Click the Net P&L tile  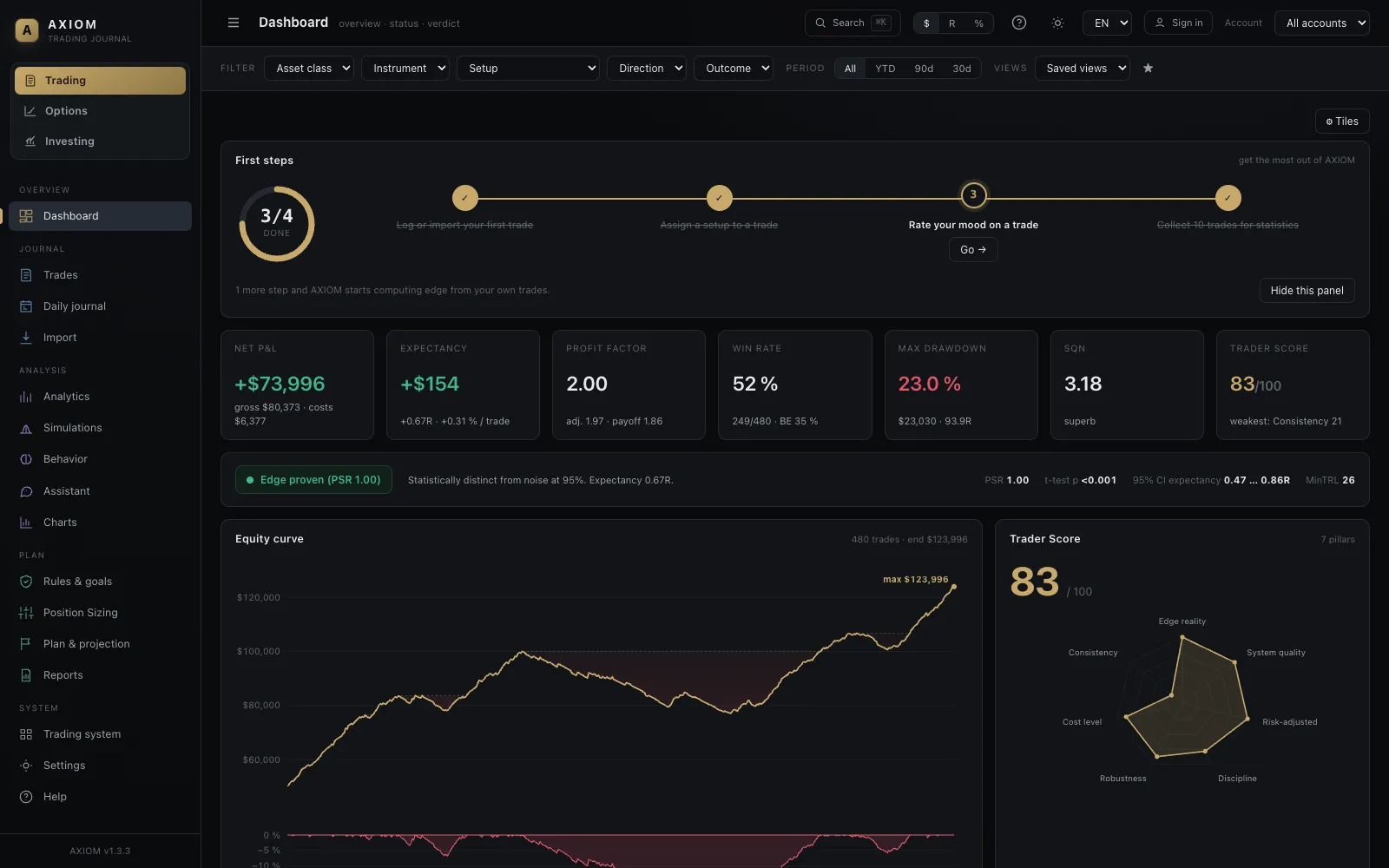[x=297, y=385]
